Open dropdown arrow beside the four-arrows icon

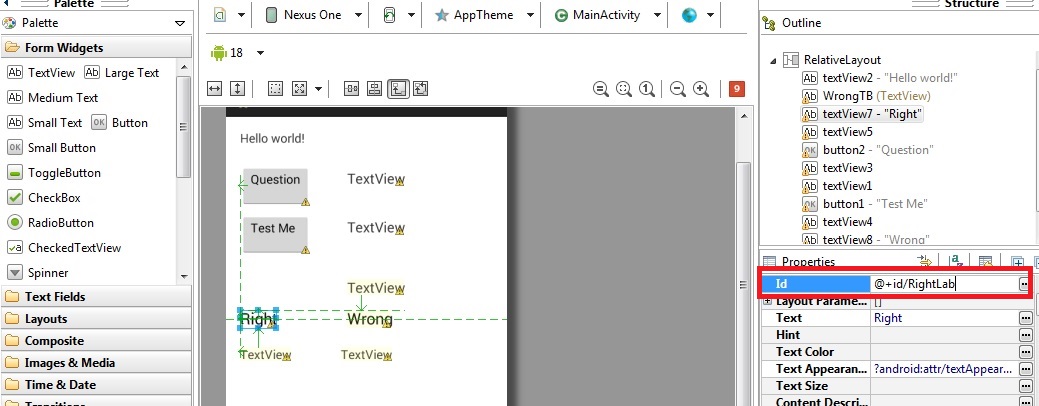[x=319, y=89]
